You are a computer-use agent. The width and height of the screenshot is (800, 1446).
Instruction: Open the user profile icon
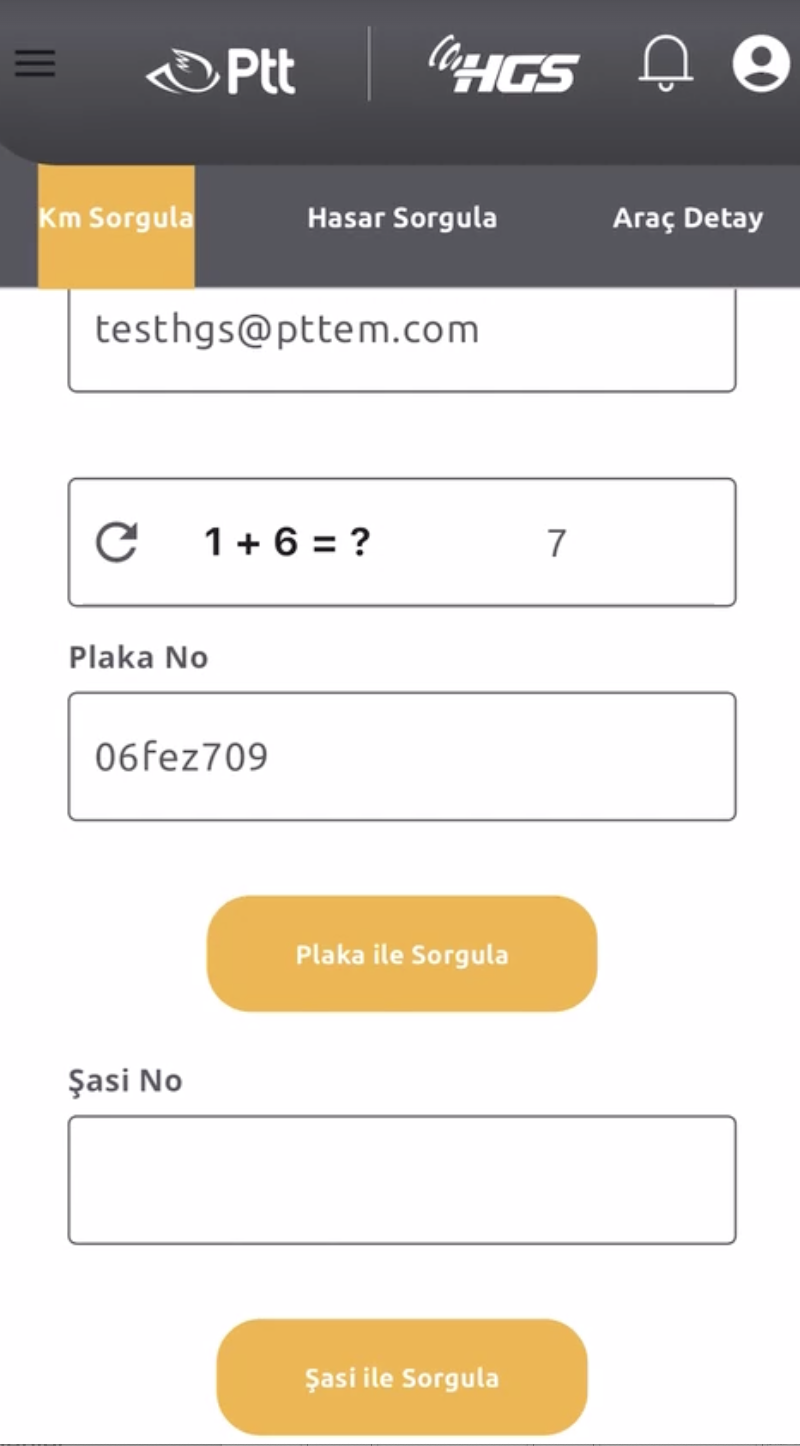(x=761, y=63)
